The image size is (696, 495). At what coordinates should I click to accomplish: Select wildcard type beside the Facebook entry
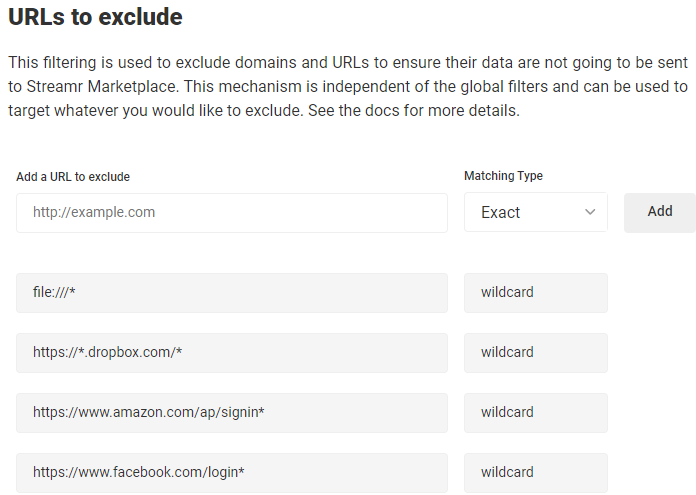(x=535, y=472)
